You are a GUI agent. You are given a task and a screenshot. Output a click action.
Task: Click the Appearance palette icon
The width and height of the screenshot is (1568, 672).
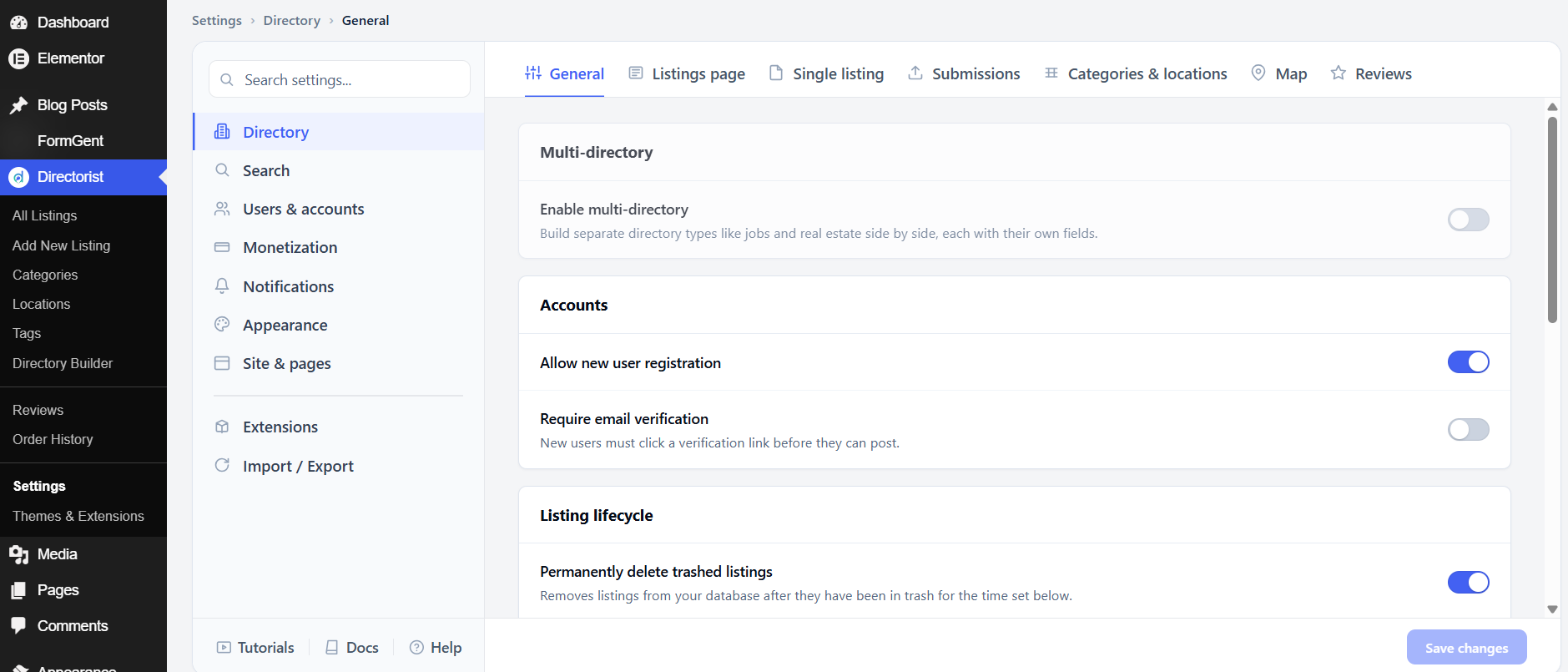click(222, 325)
